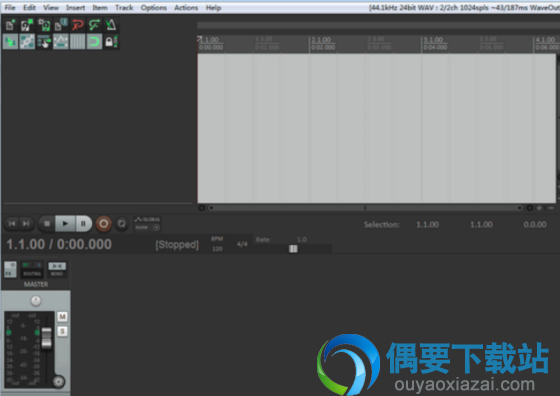
Task: Click the green Redo arrow icon
Action: (x=94, y=25)
